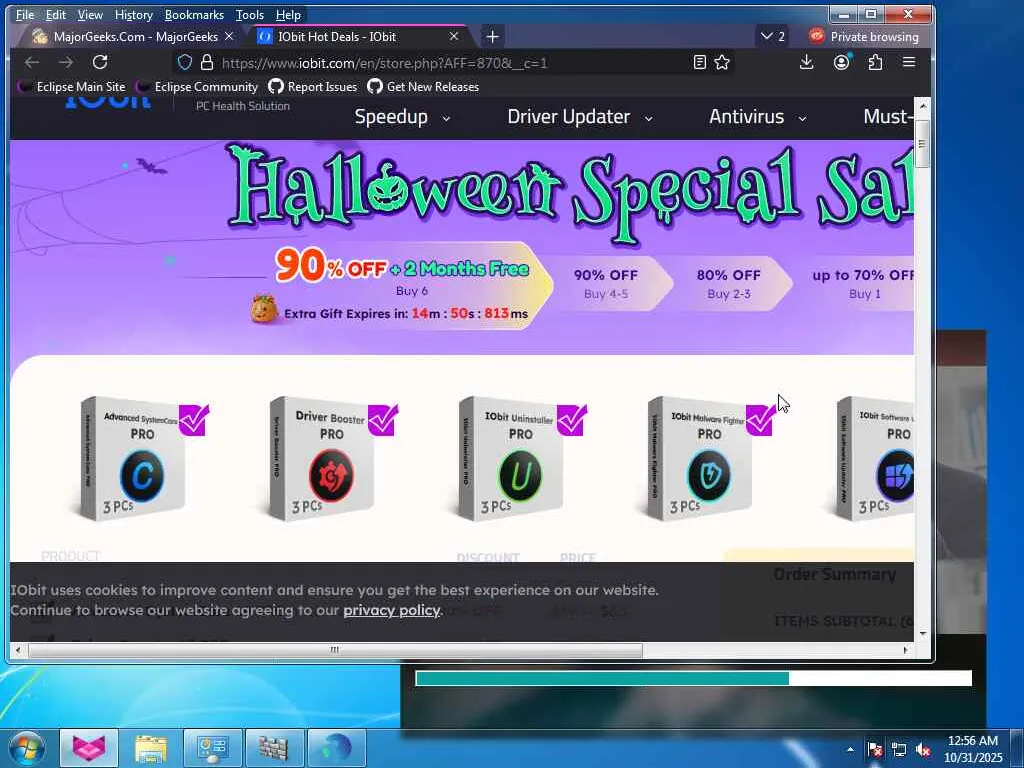The image size is (1024, 768).
Task: Open the control panel taskbar icon
Action: (212, 748)
